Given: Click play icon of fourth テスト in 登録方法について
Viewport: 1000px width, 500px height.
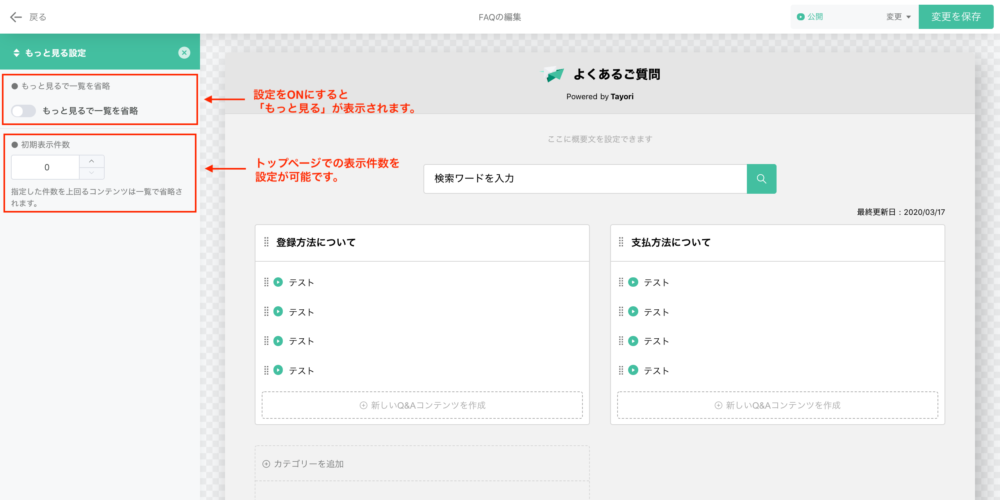Looking at the screenshot, I should [x=278, y=370].
